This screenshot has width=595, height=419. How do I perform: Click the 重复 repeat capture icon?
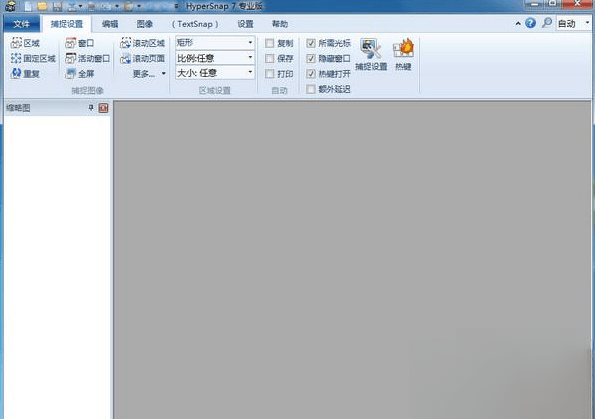pyautogui.click(x=16, y=74)
